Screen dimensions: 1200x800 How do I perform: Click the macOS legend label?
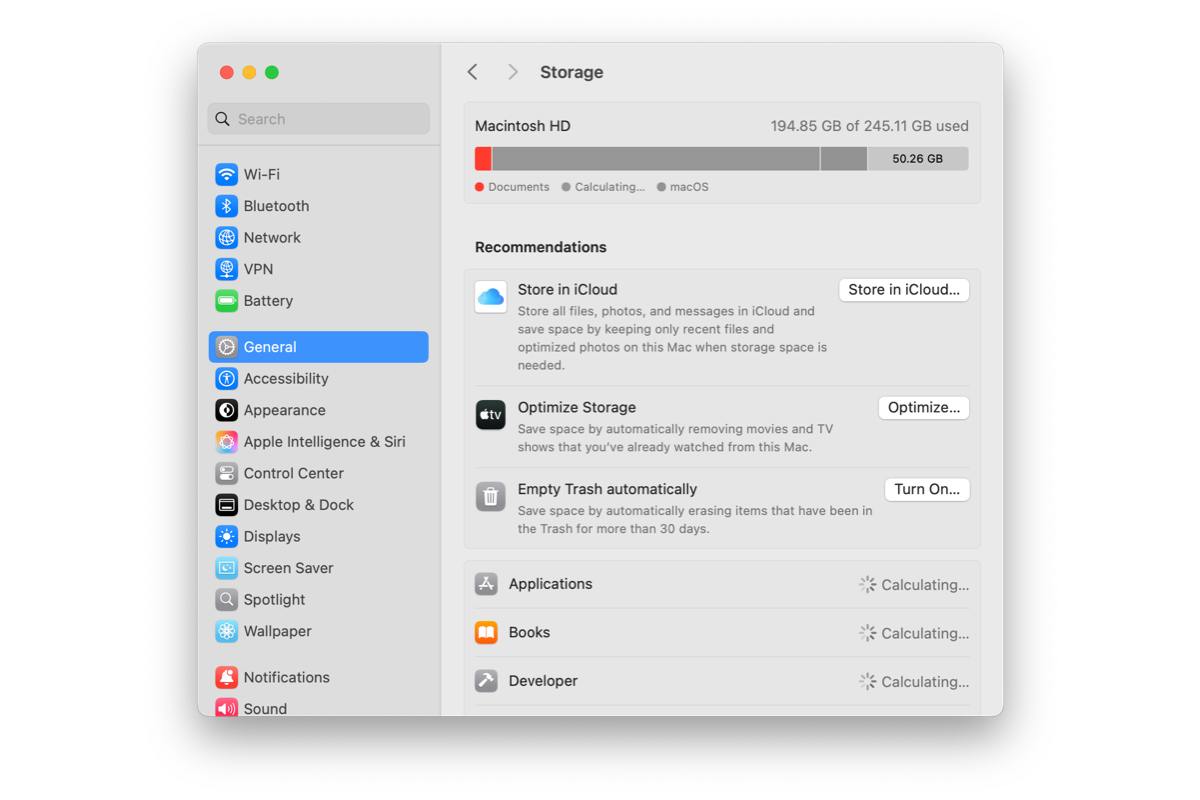(x=689, y=187)
